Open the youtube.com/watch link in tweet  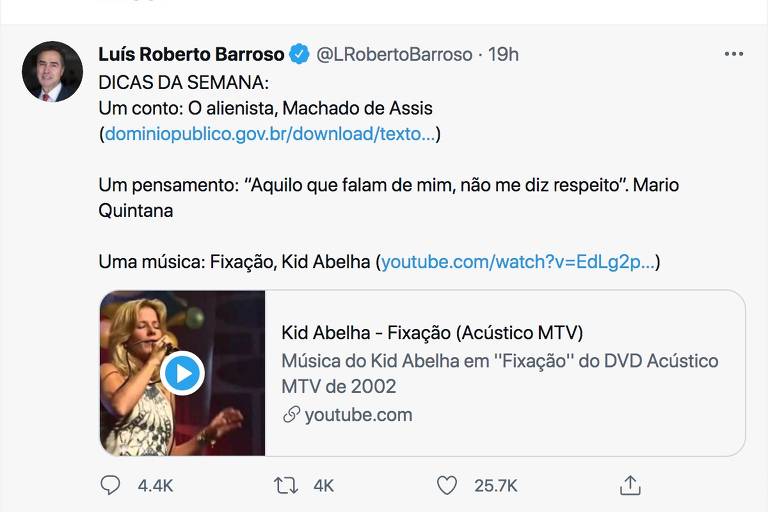click(518, 262)
